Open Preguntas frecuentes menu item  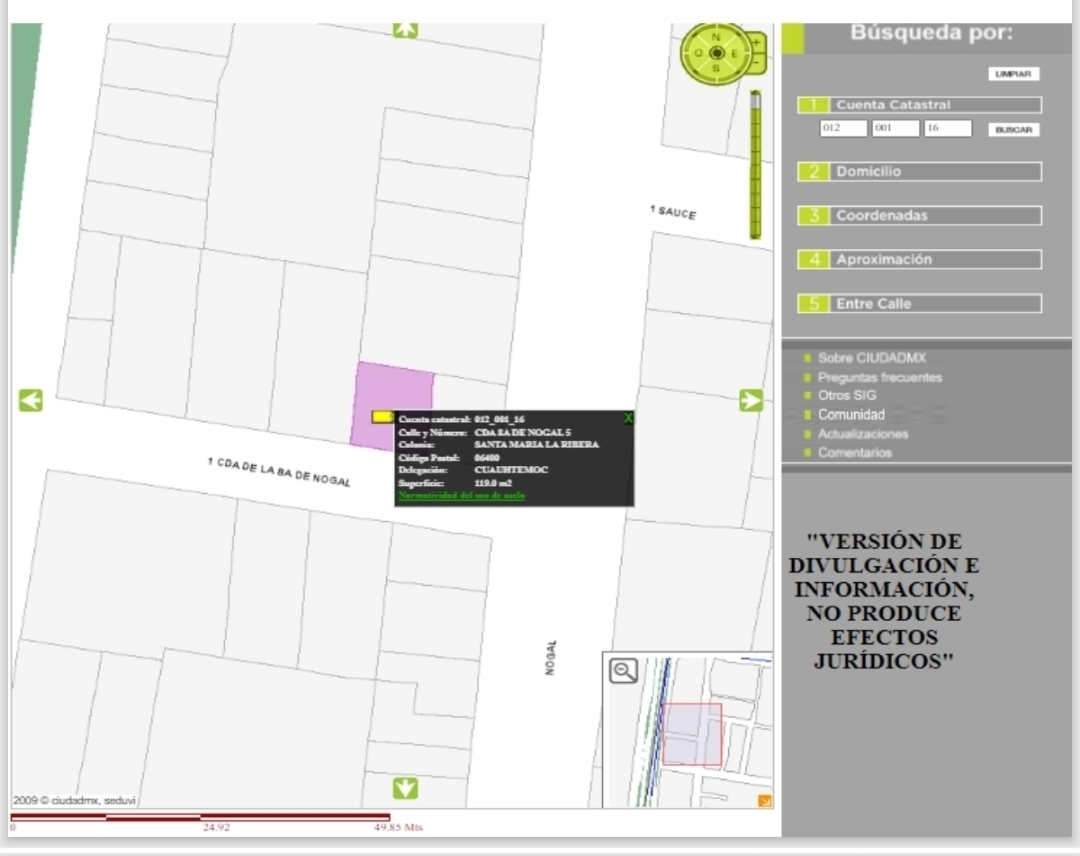[879, 377]
